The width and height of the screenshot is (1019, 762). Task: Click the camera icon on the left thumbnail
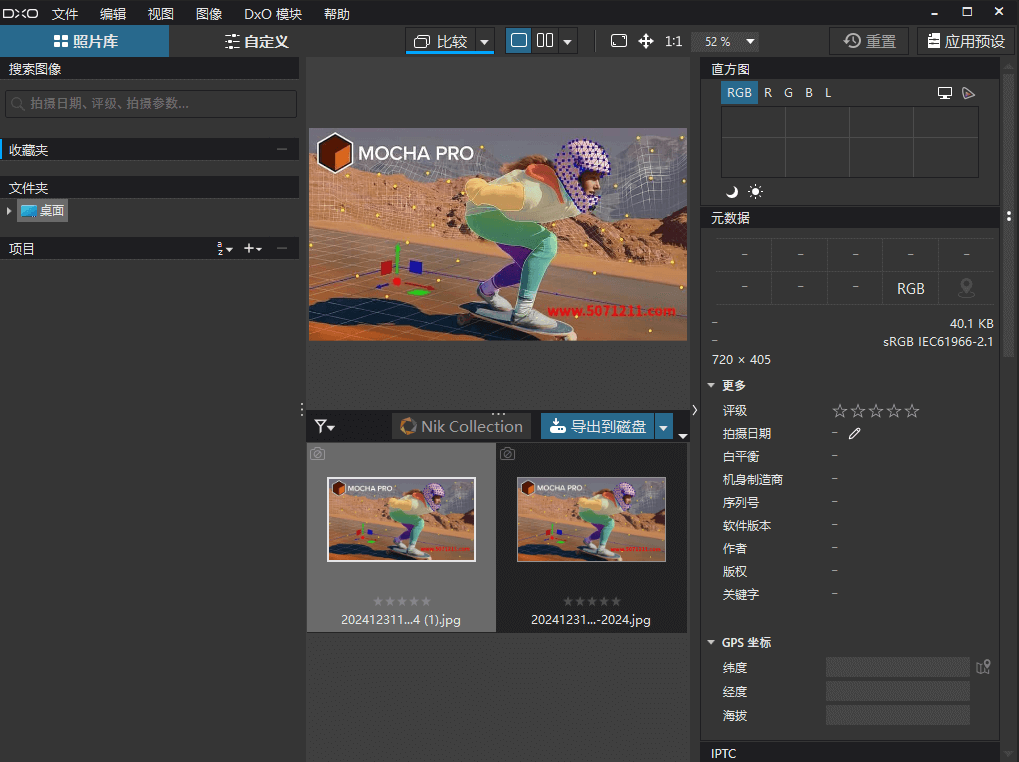coord(316,454)
